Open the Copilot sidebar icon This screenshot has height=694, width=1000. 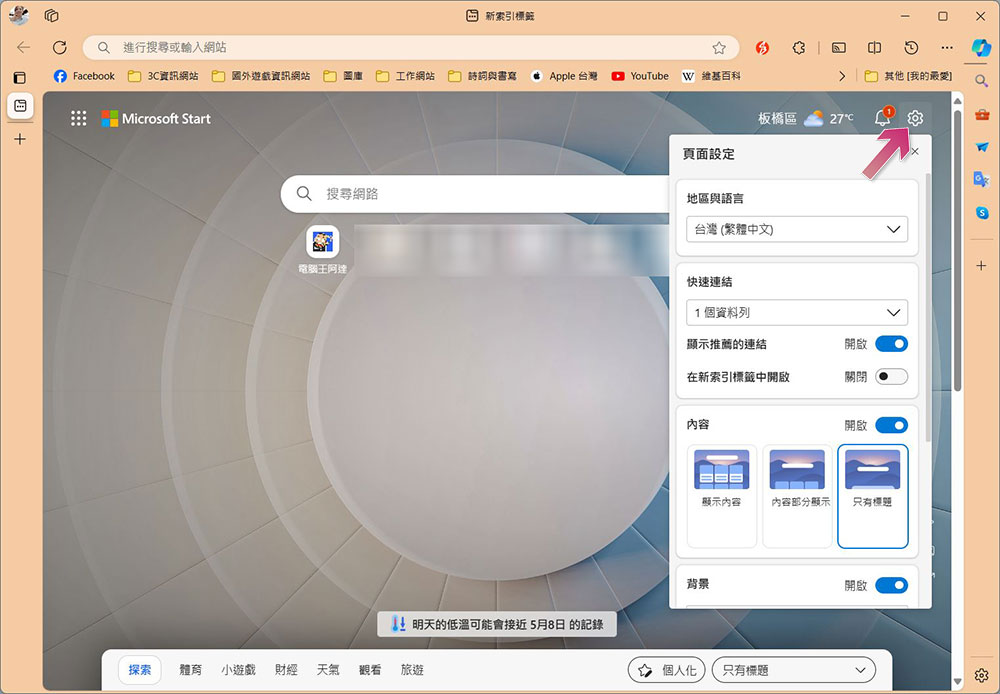pos(981,48)
